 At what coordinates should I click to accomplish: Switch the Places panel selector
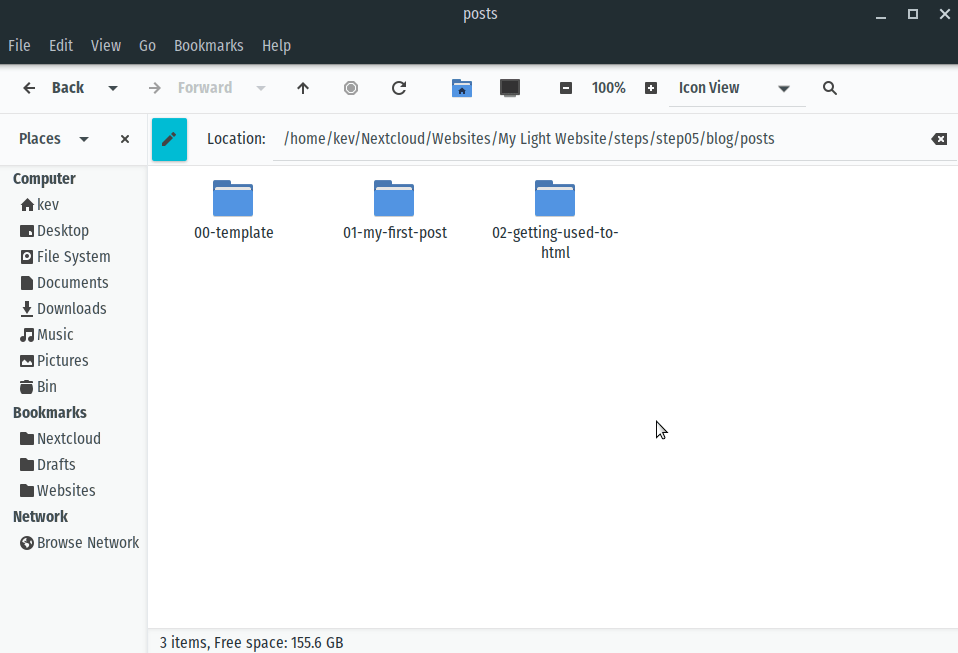click(x=83, y=138)
